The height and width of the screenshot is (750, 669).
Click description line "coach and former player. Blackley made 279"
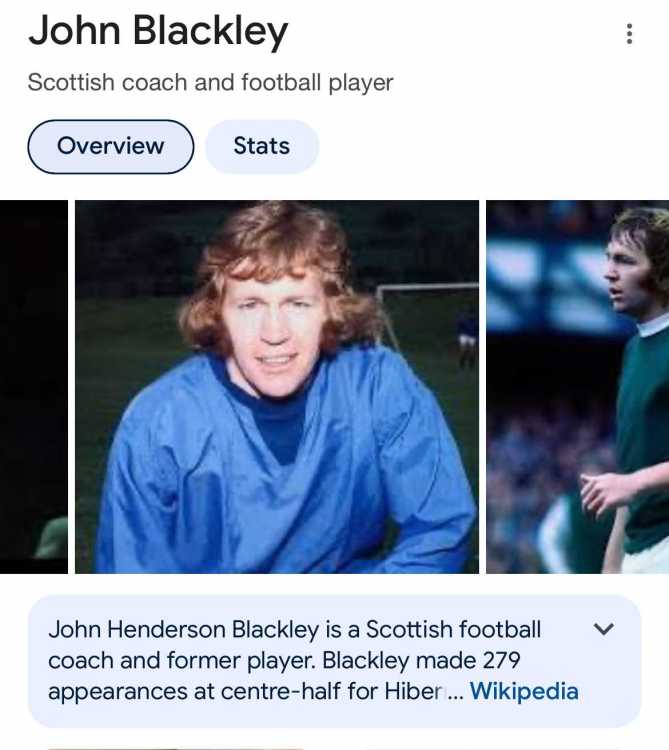(x=284, y=661)
